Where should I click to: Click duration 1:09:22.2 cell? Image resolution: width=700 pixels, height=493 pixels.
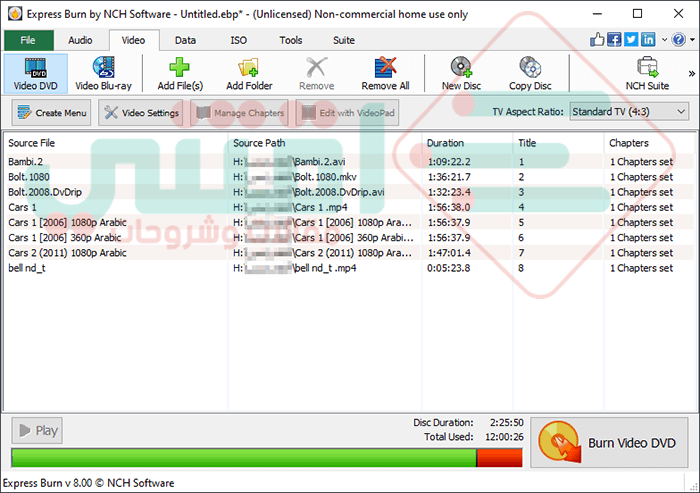(449, 162)
